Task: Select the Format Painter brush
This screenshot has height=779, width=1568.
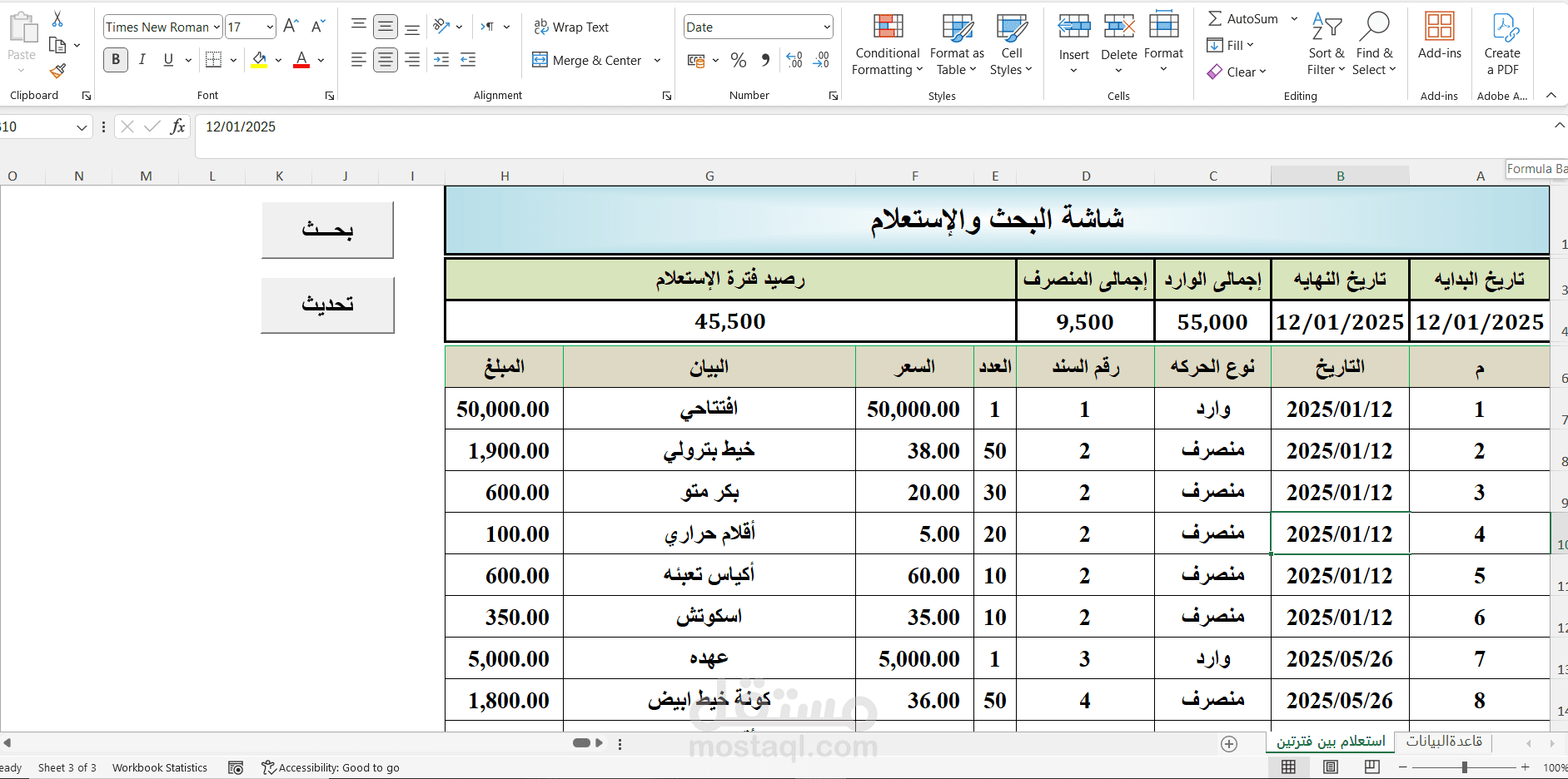Action: [57, 72]
